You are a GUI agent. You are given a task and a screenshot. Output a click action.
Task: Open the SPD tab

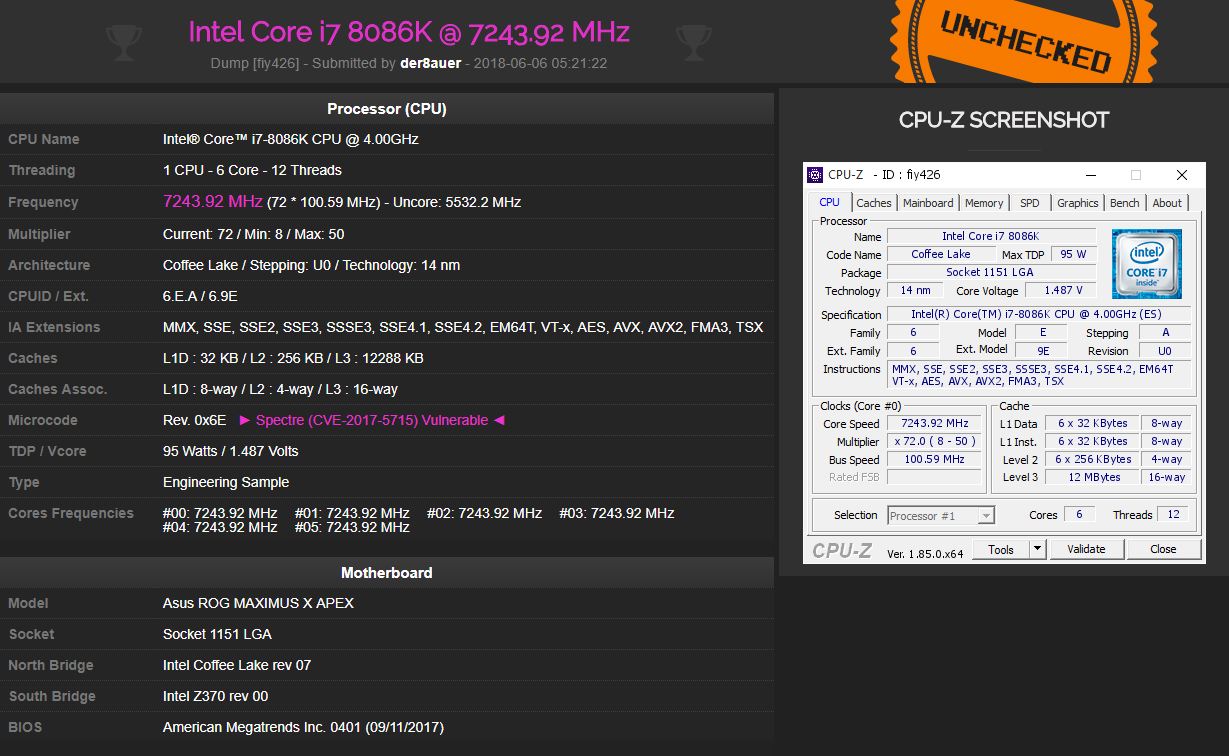point(1030,203)
